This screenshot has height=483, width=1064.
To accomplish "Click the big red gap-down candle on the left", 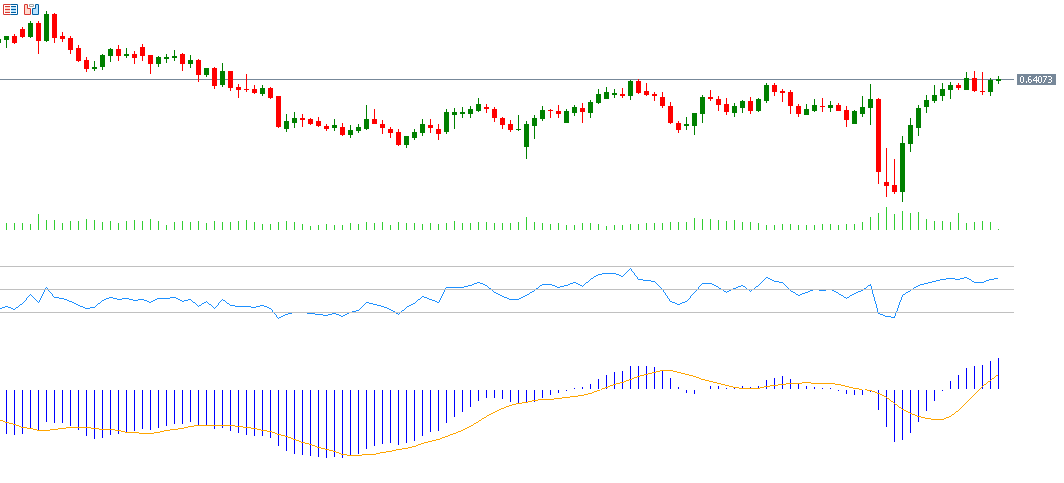I will [279, 110].
